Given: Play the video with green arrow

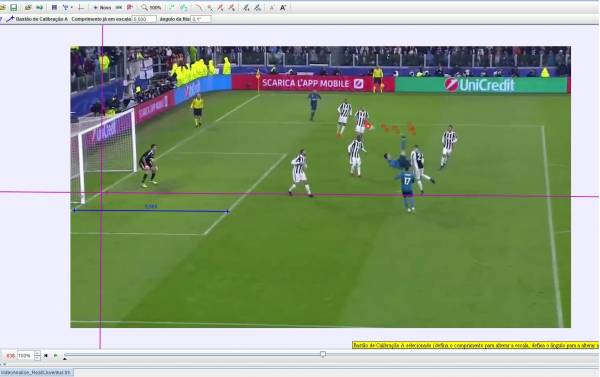Looking at the screenshot, I should coord(56,356).
